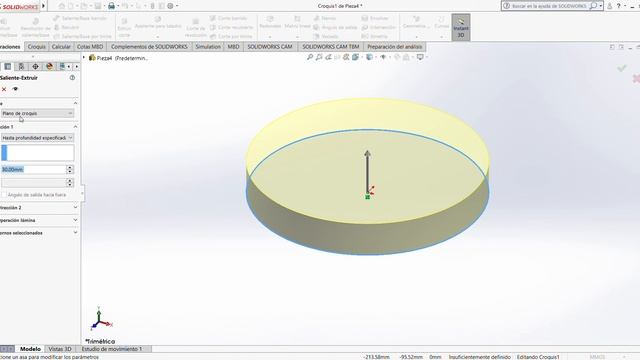640x360 pixels.
Task: Click 'Editando Croquis1' in the status bar
Action: click(x=538, y=357)
